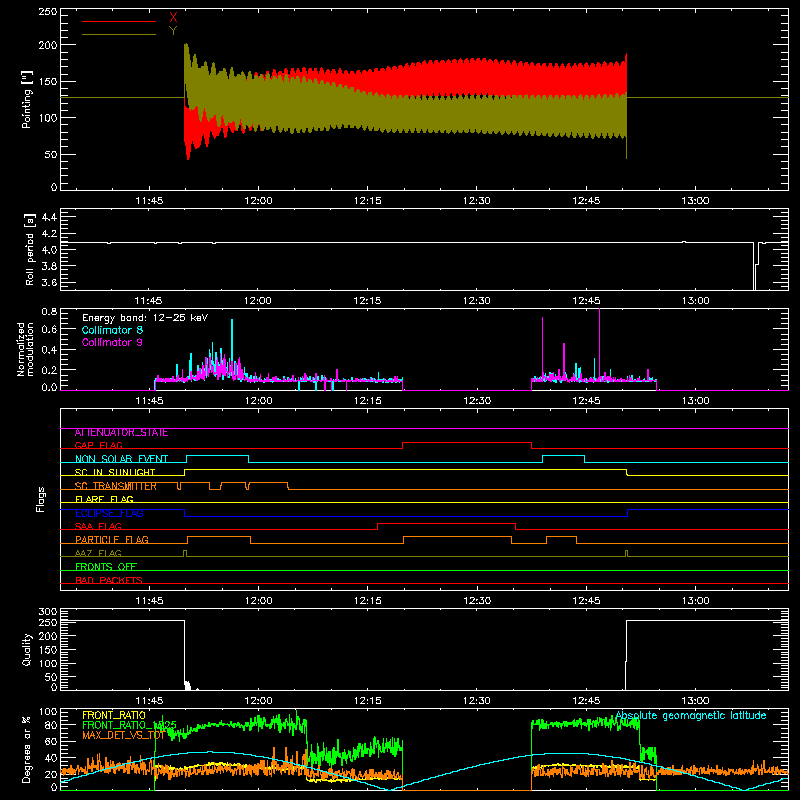Click the olive Y legend line sample
This screenshot has height=800, width=800.
pyautogui.click(x=119, y=34)
